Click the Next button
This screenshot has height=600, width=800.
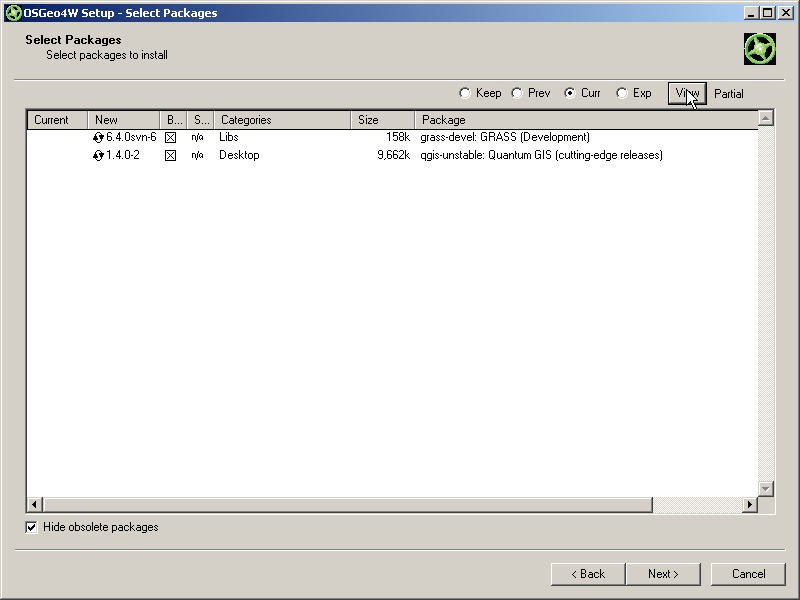[x=663, y=574]
